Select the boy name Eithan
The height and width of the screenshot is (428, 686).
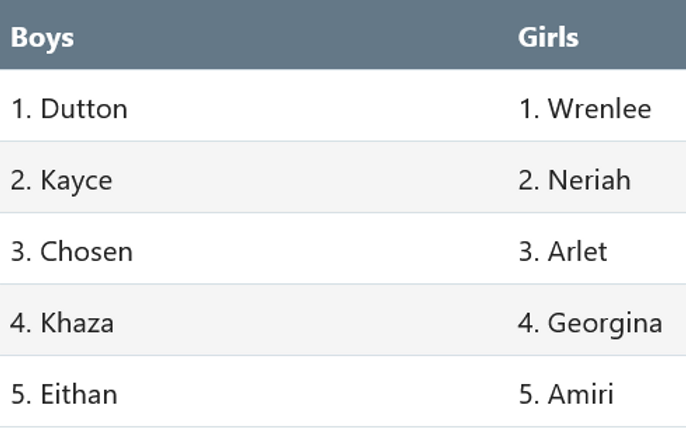coord(79,394)
